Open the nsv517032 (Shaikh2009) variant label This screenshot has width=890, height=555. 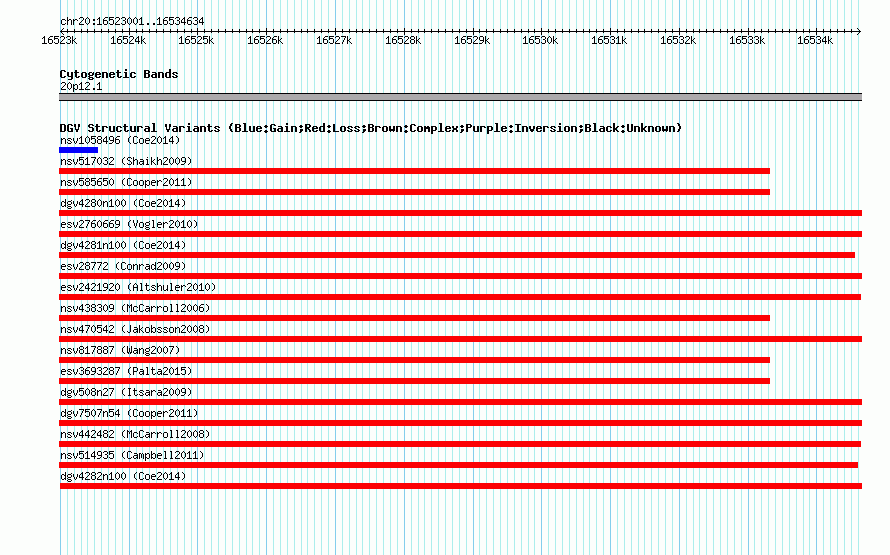126,161
